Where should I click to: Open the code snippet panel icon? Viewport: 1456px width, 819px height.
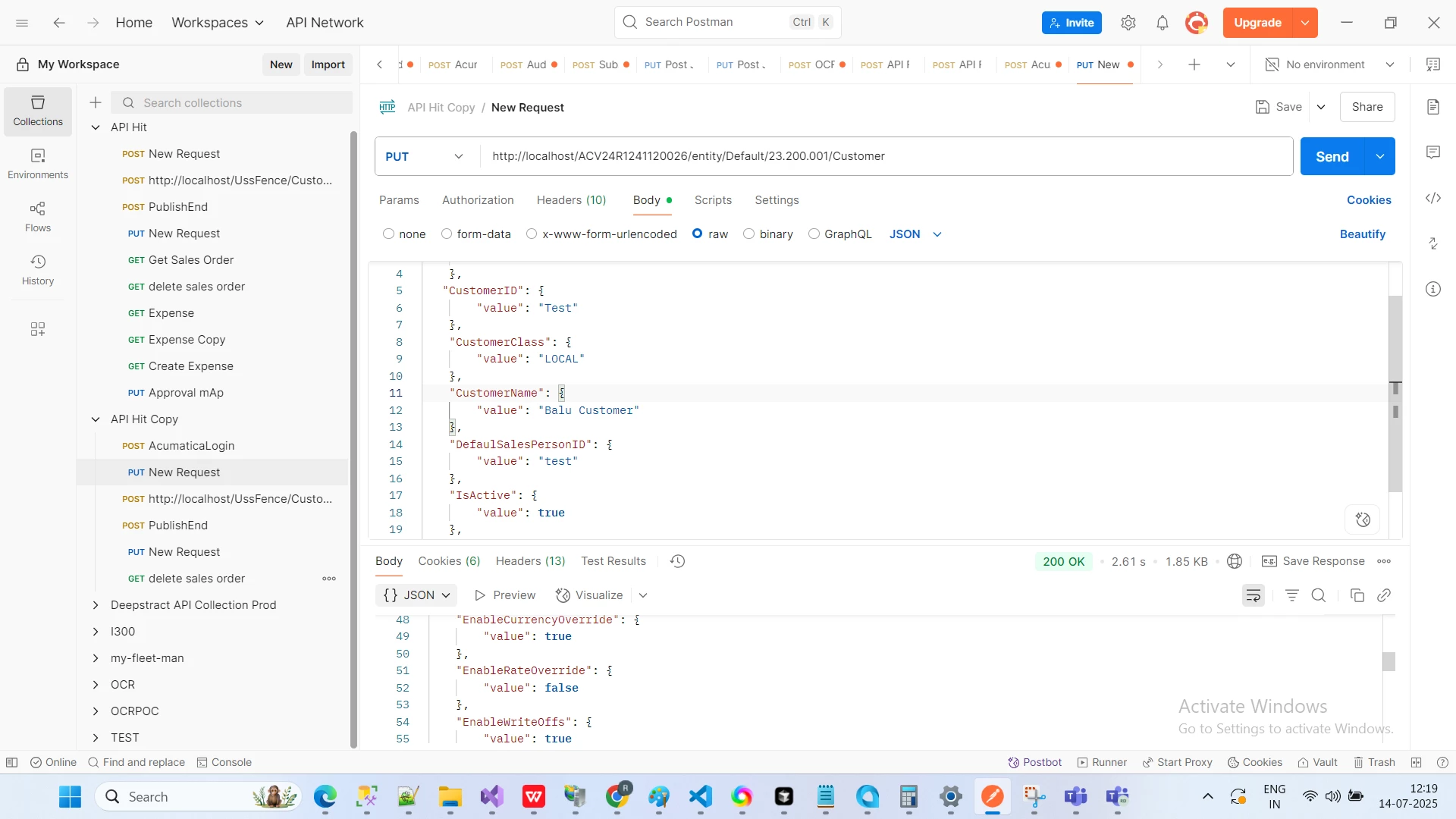tap(1432, 199)
